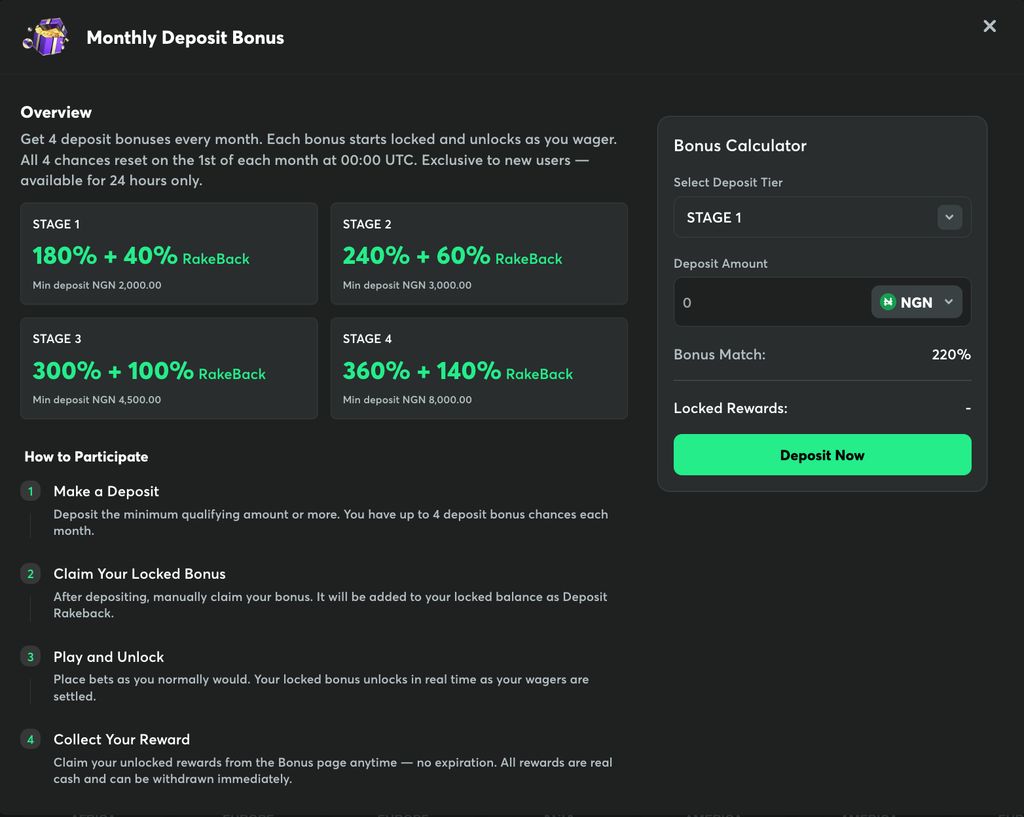Open the Select Deposit Tier dropdown

click(822, 217)
